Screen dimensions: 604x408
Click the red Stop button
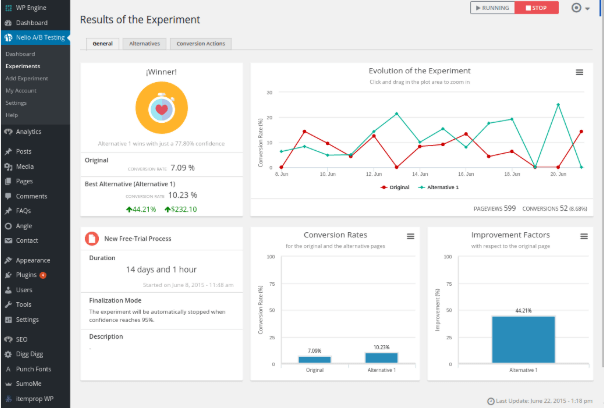537,8
